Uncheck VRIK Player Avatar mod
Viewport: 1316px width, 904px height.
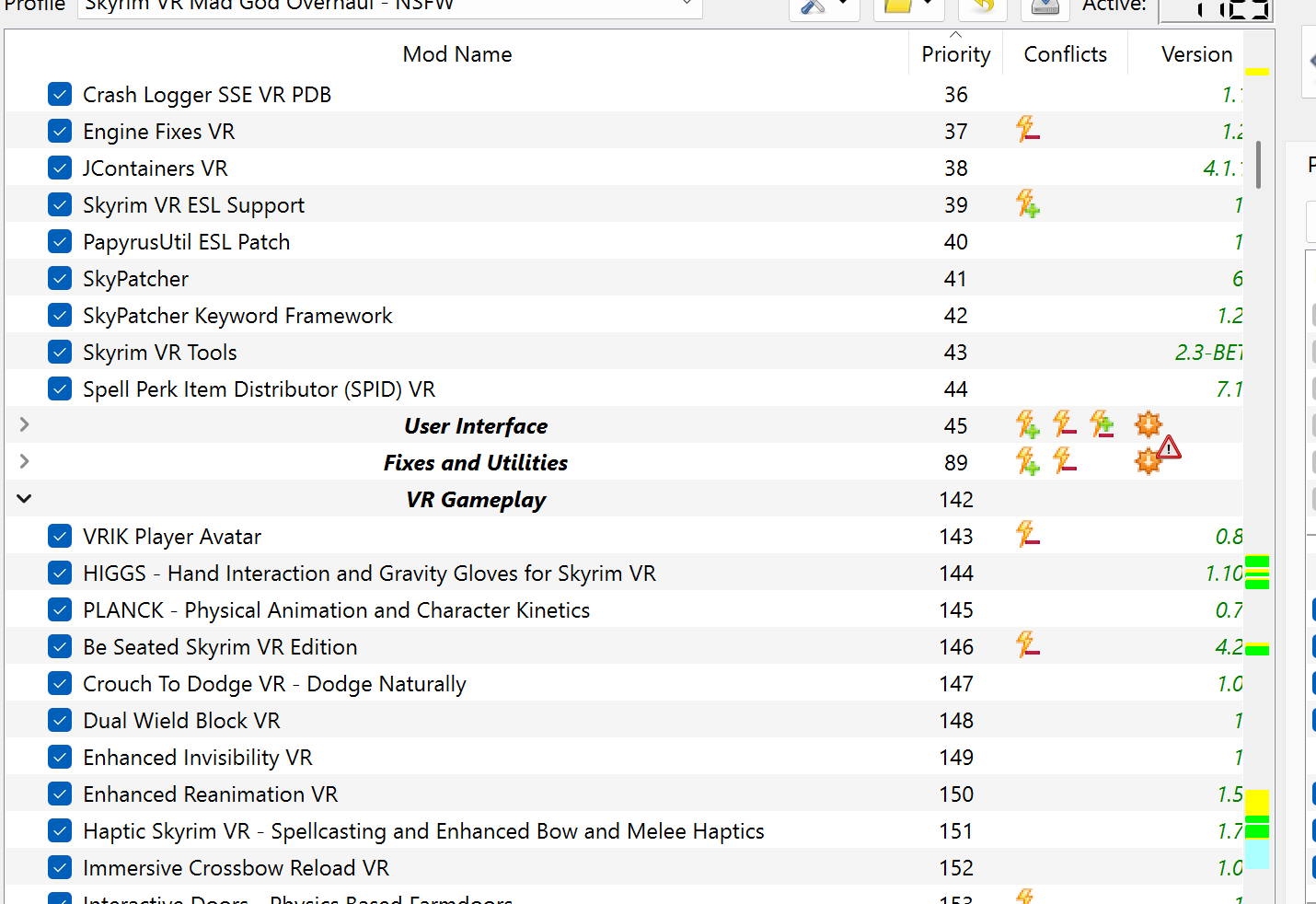[x=60, y=536]
